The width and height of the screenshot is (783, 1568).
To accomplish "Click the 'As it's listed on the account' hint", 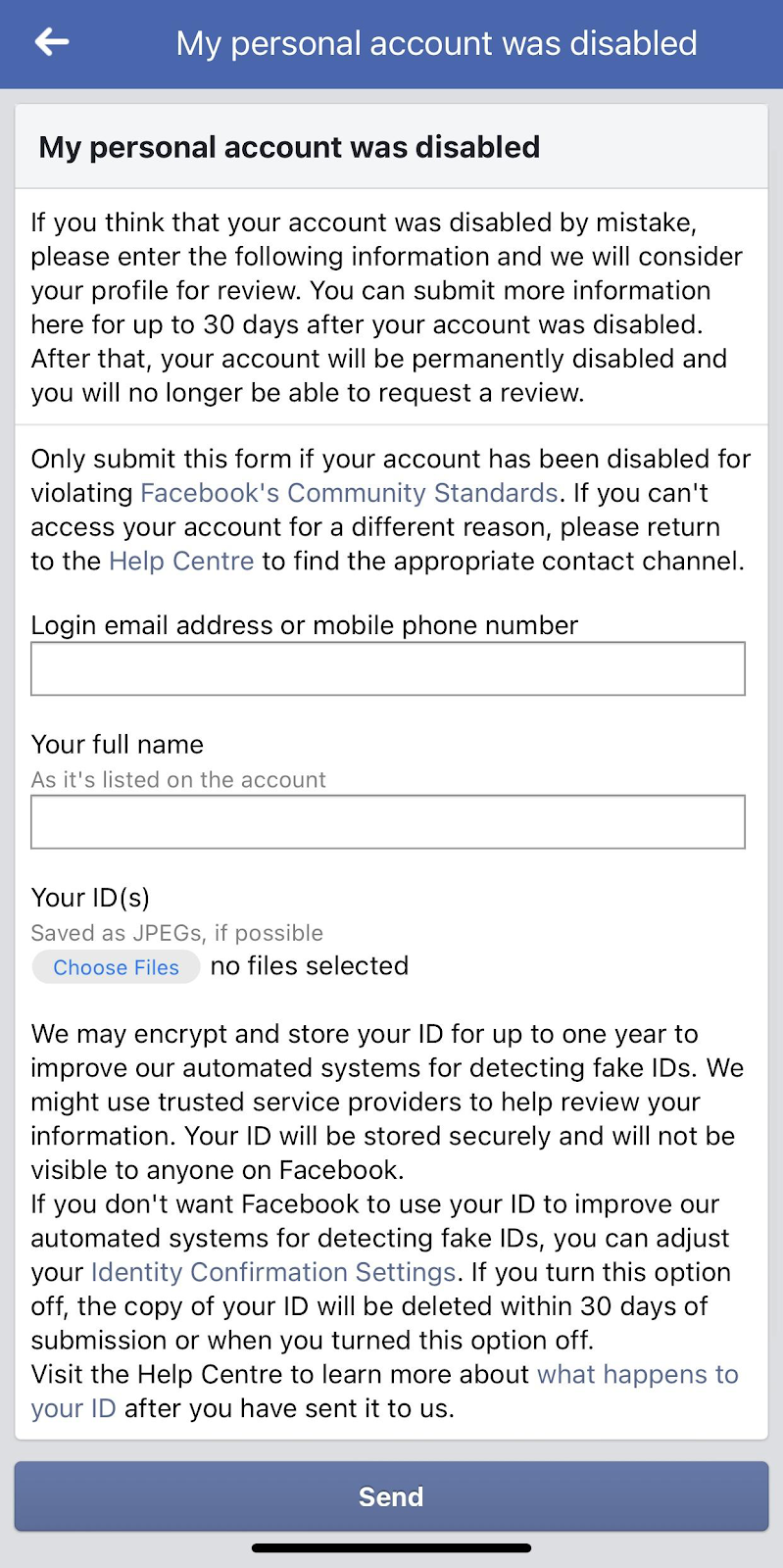I will (178, 780).
